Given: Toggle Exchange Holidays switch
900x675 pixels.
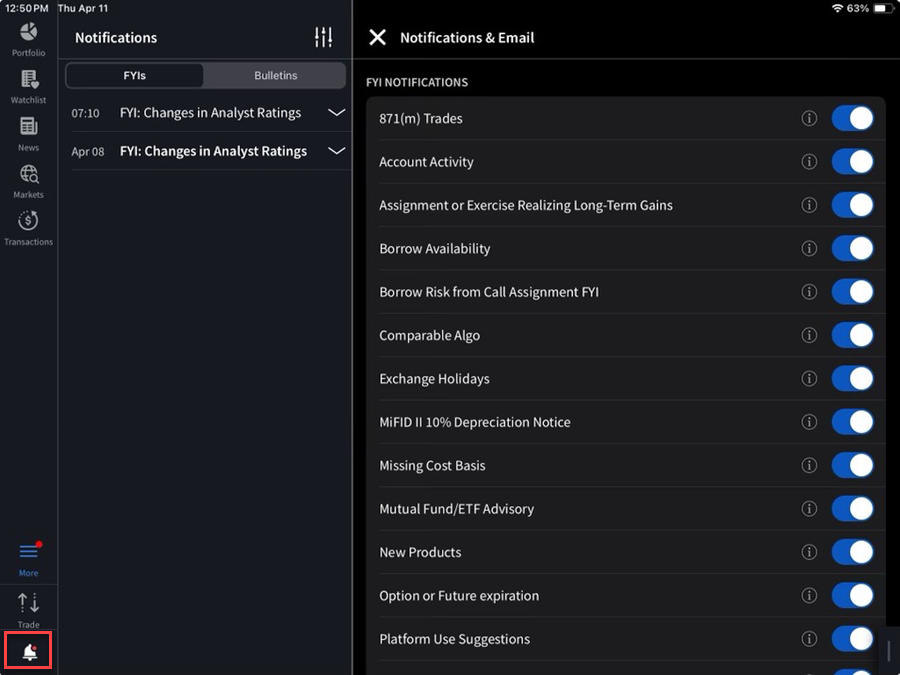Looking at the screenshot, I should (852, 378).
